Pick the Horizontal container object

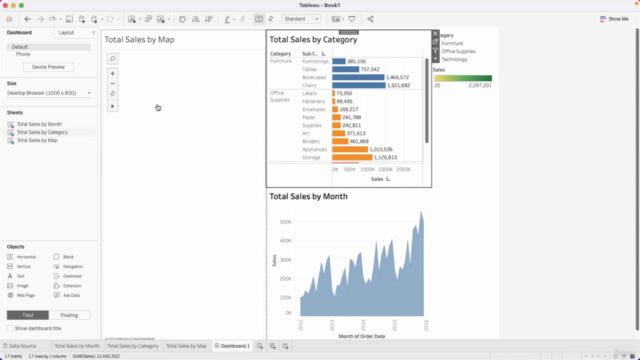tap(22, 257)
